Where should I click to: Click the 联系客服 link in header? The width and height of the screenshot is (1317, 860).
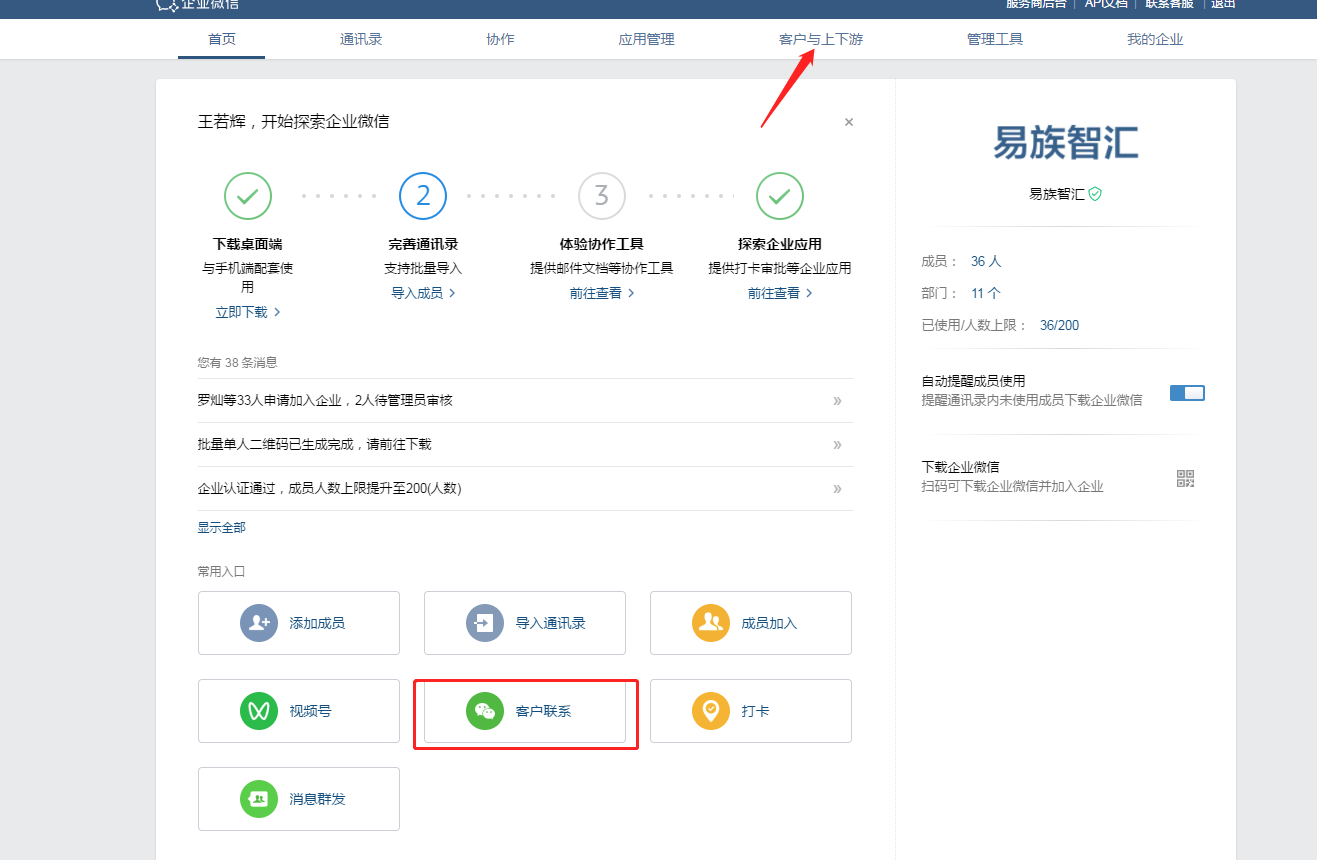coord(1169,4)
